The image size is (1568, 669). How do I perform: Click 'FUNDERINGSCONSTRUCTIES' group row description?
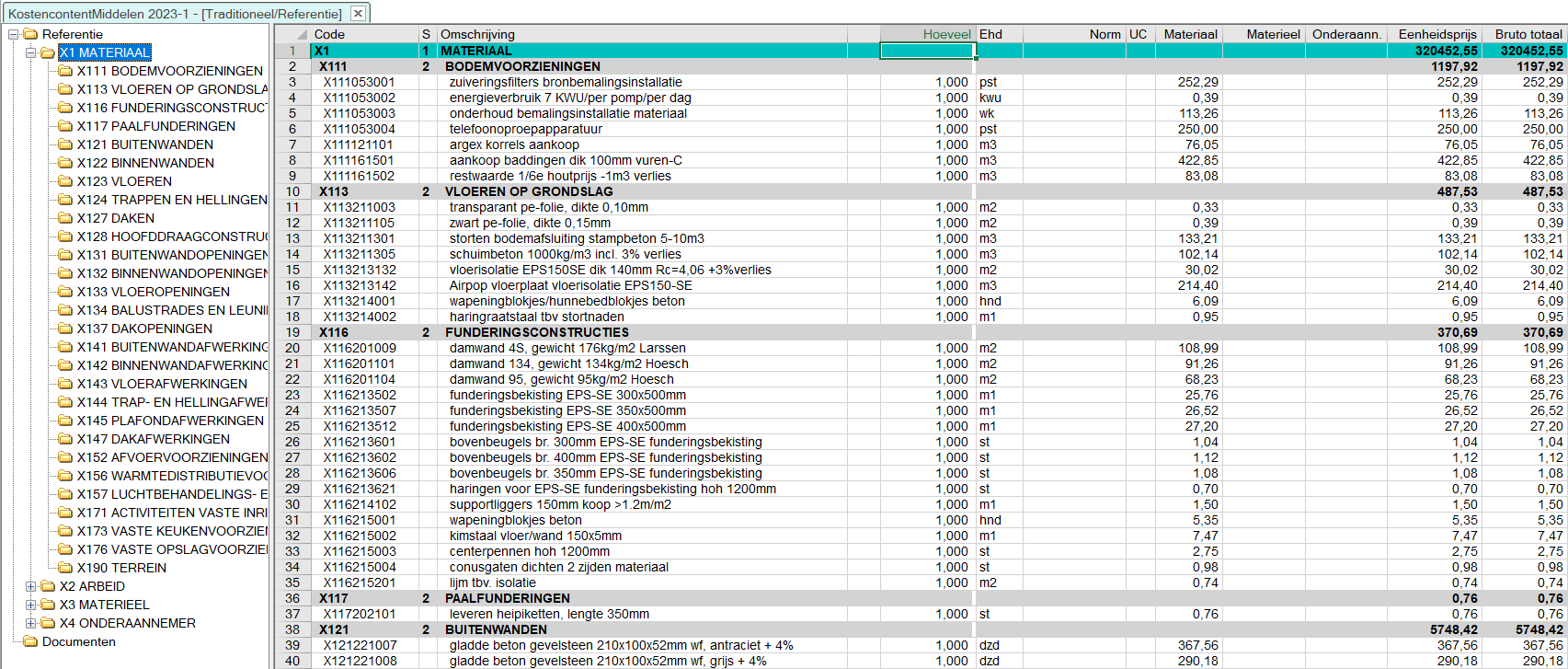pyautogui.click(x=537, y=332)
